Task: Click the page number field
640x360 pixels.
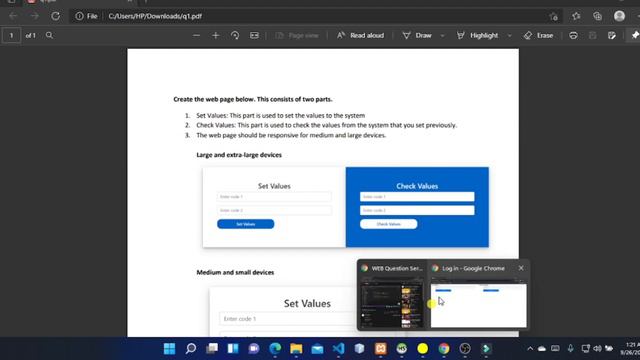Action: [11, 36]
